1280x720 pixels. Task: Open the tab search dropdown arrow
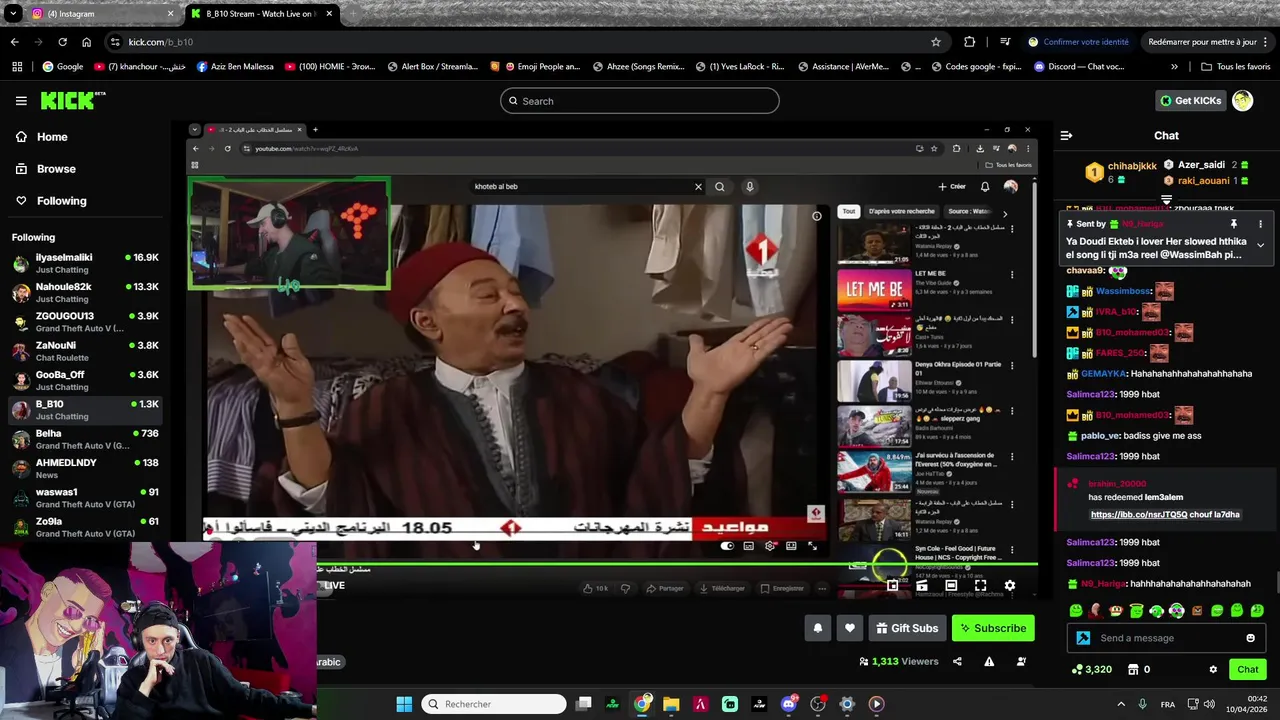12,14
